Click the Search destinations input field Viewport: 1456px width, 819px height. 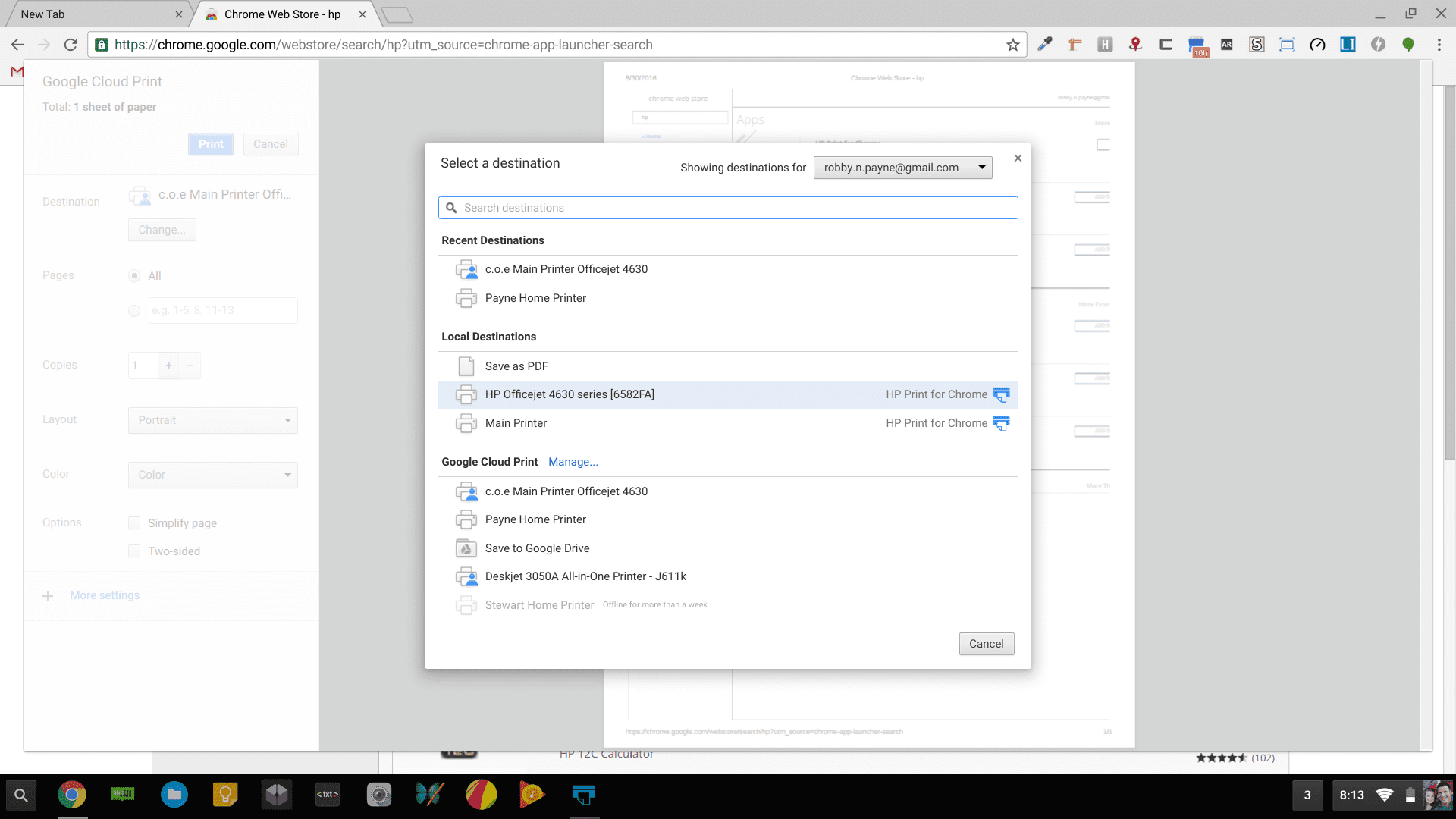coord(728,207)
